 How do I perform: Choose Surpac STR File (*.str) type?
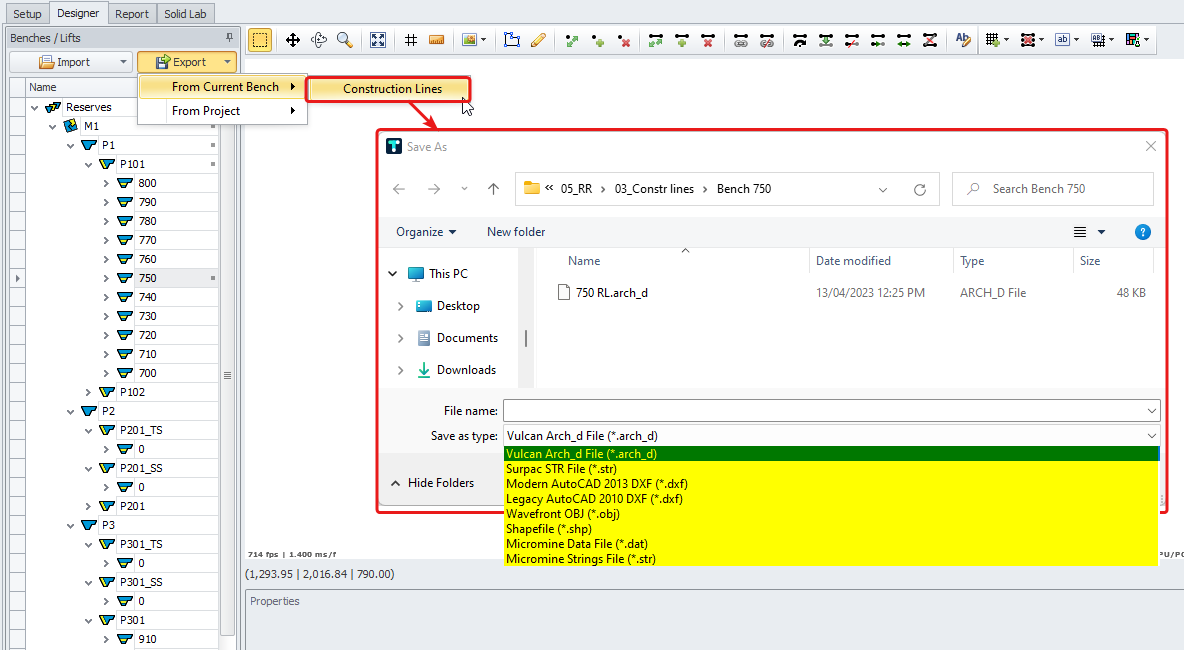pos(559,468)
